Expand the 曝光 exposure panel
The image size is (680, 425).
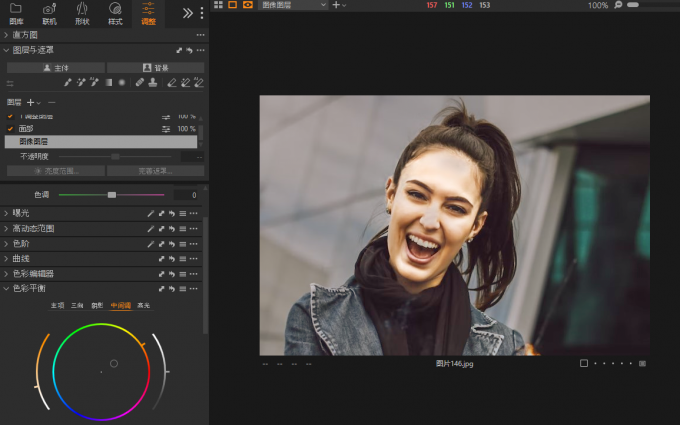click(6, 213)
